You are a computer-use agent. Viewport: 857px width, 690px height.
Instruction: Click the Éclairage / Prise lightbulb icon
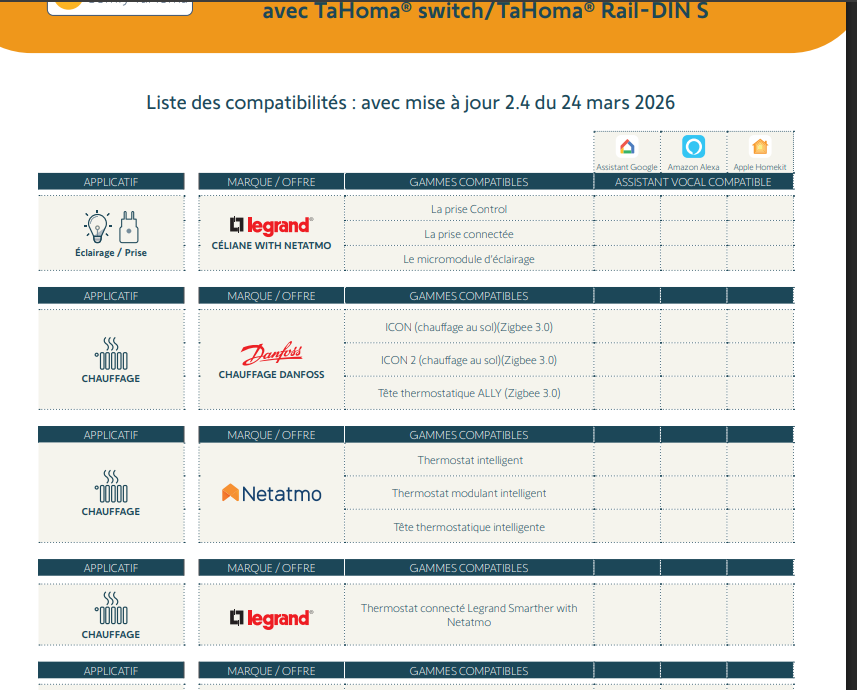(96, 227)
